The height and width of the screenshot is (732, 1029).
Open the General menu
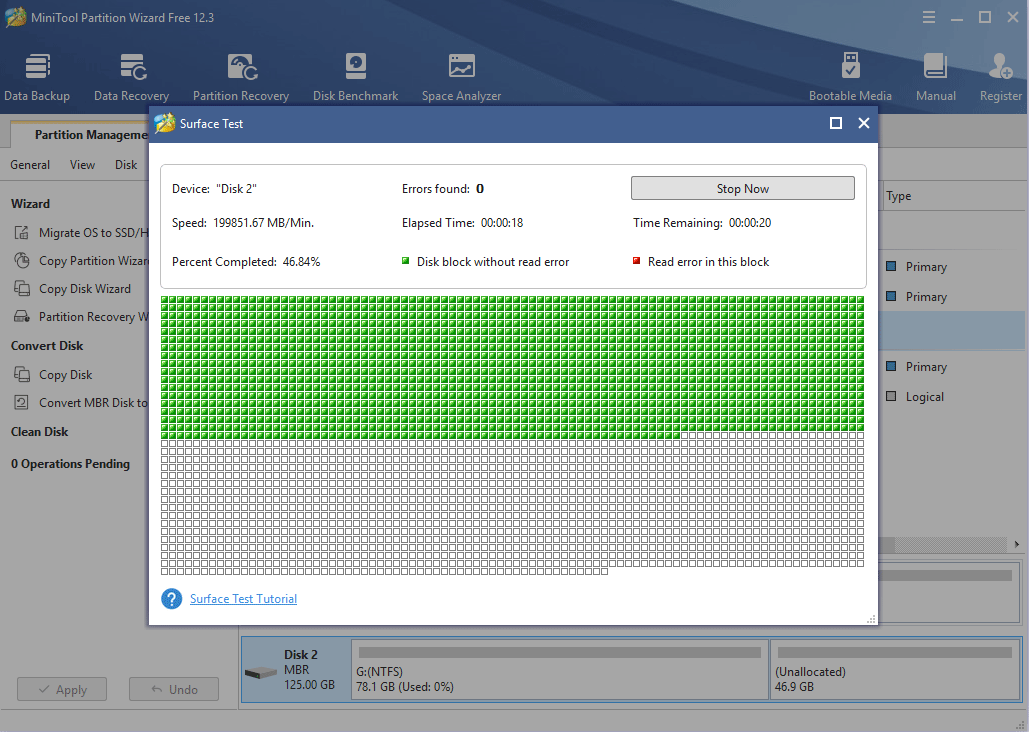click(x=30, y=165)
